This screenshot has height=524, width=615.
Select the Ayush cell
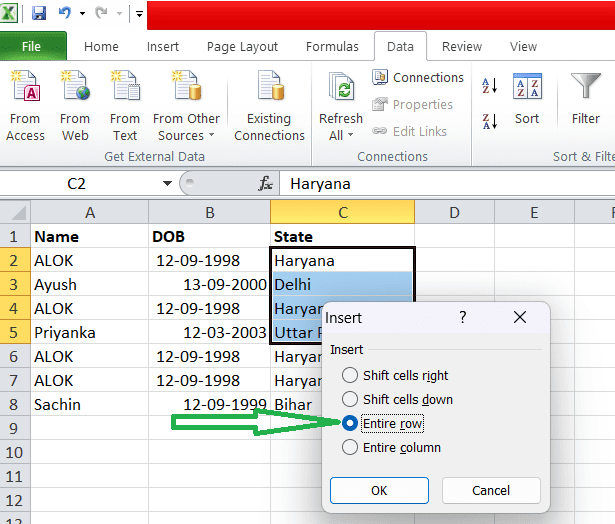[x=90, y=284]
